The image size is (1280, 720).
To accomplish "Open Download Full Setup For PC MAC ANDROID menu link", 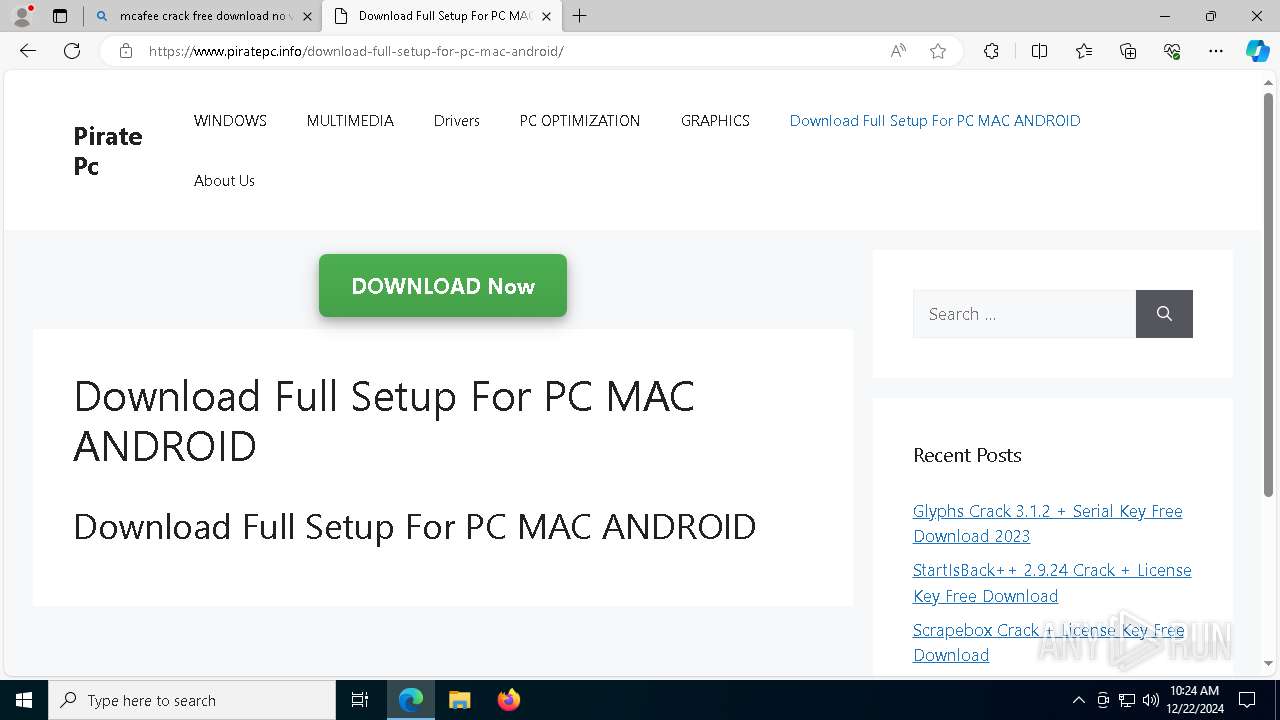I will tap(935, 120).
